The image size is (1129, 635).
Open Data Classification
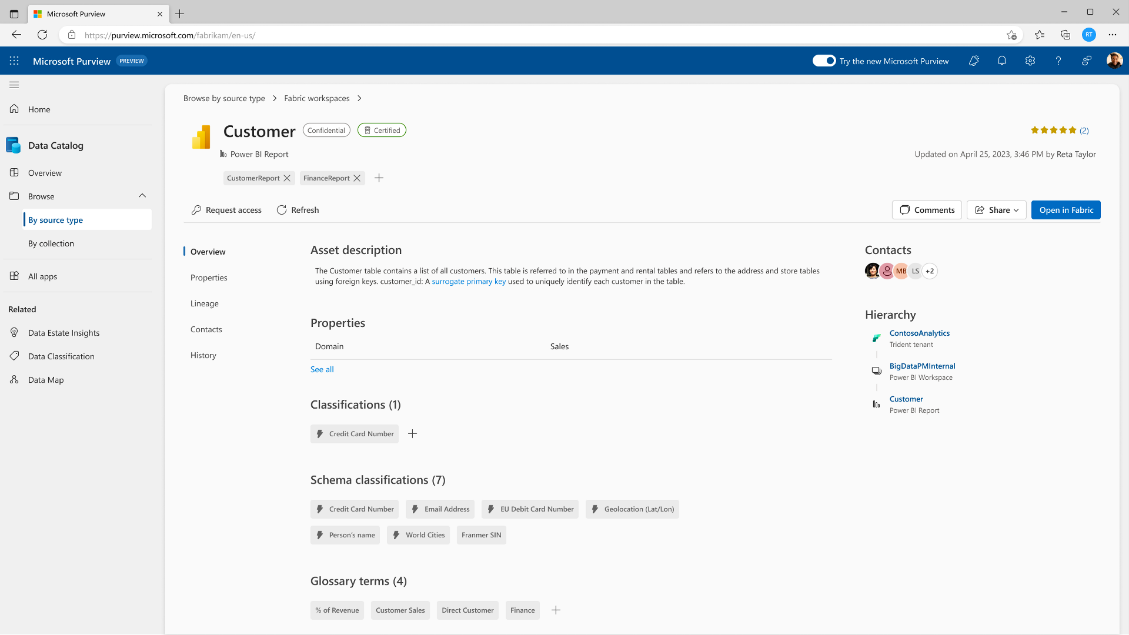tap(61, 356)
